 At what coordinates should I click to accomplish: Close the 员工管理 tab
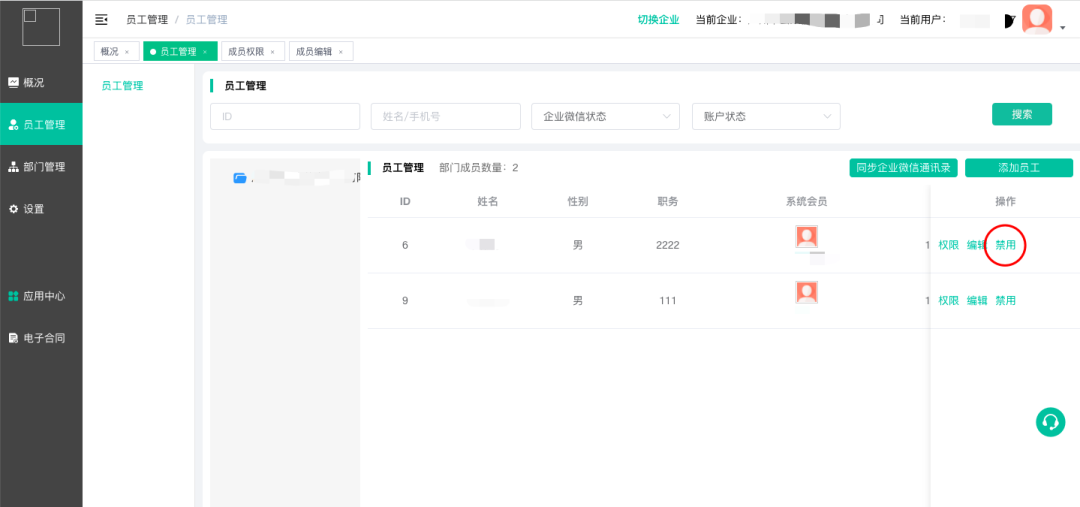205,52
